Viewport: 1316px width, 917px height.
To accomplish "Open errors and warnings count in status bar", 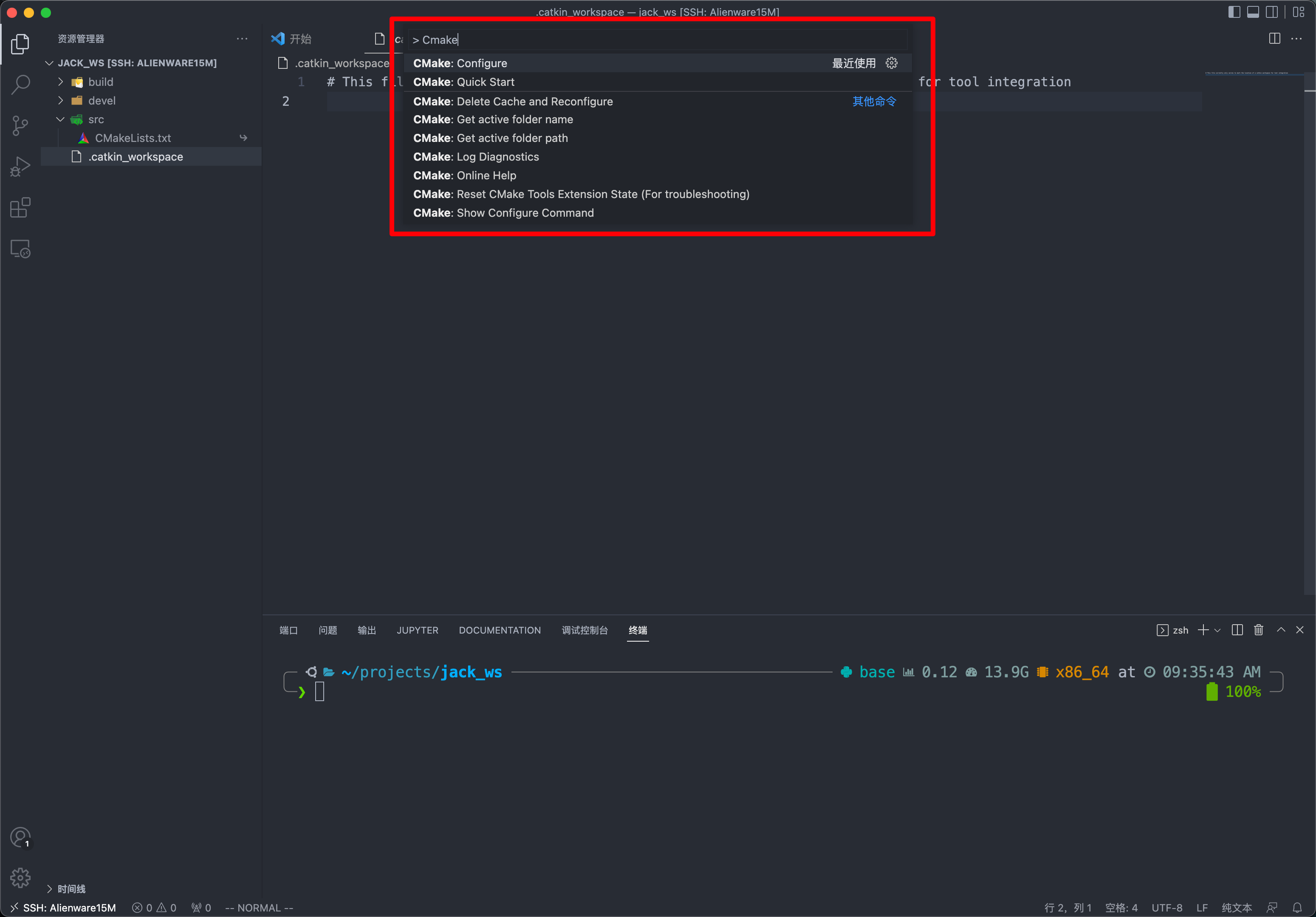I will (154, 908).
